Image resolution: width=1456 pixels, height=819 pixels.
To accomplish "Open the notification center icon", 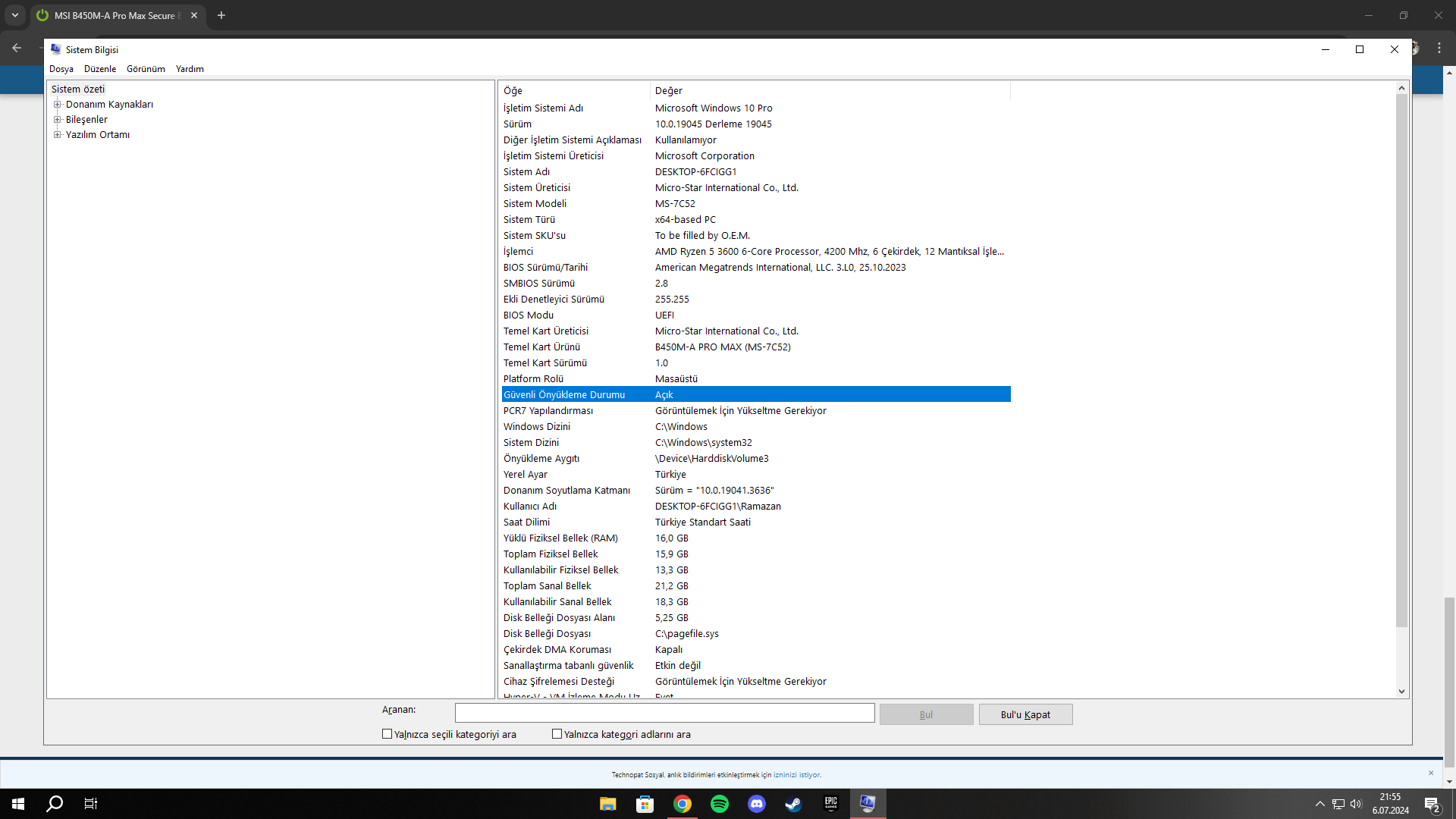I will [x=1432, y=805].
